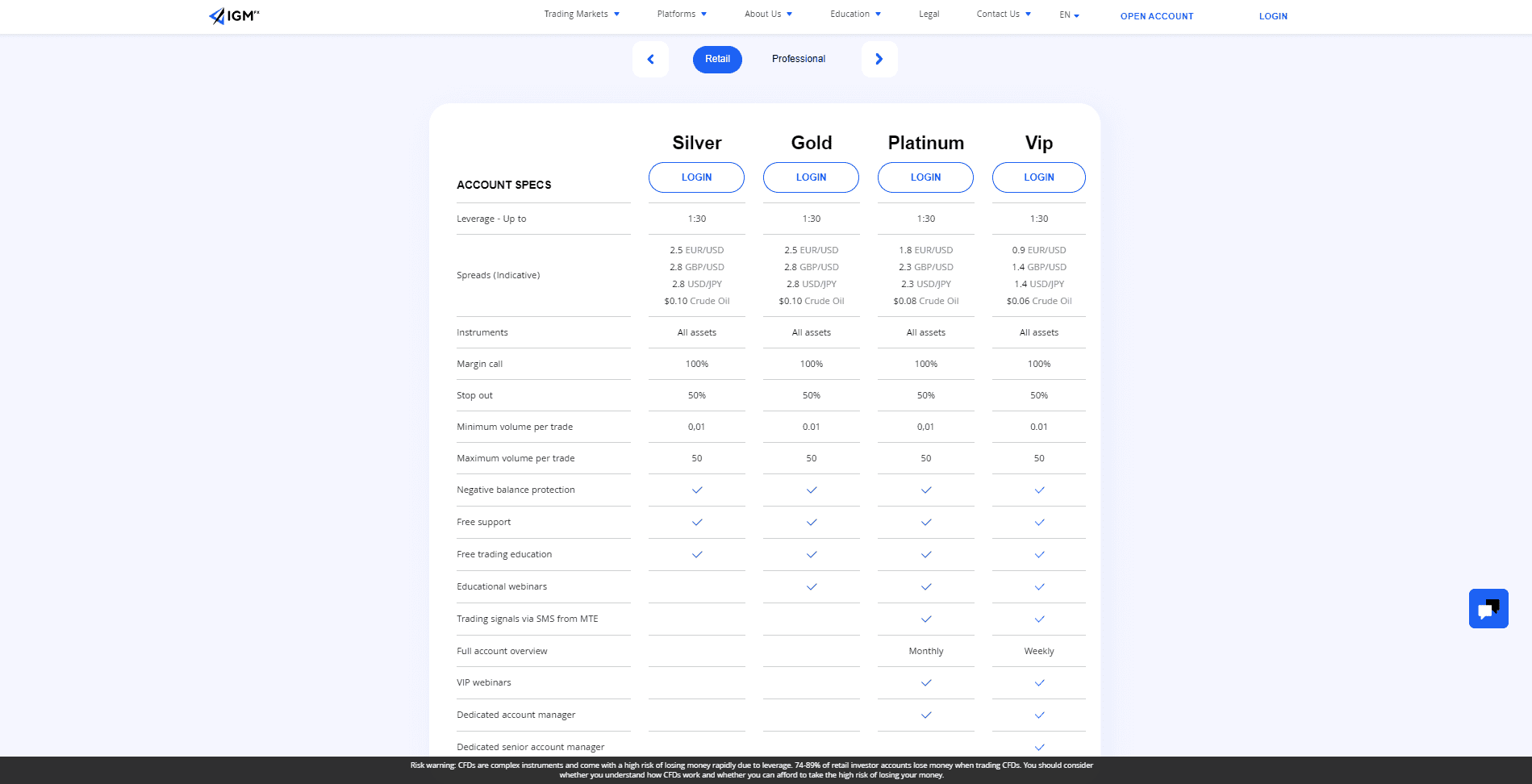Click LOGIN under the Silver account
The width and height of the screenshot is (1532, 784).
point(696,177)
